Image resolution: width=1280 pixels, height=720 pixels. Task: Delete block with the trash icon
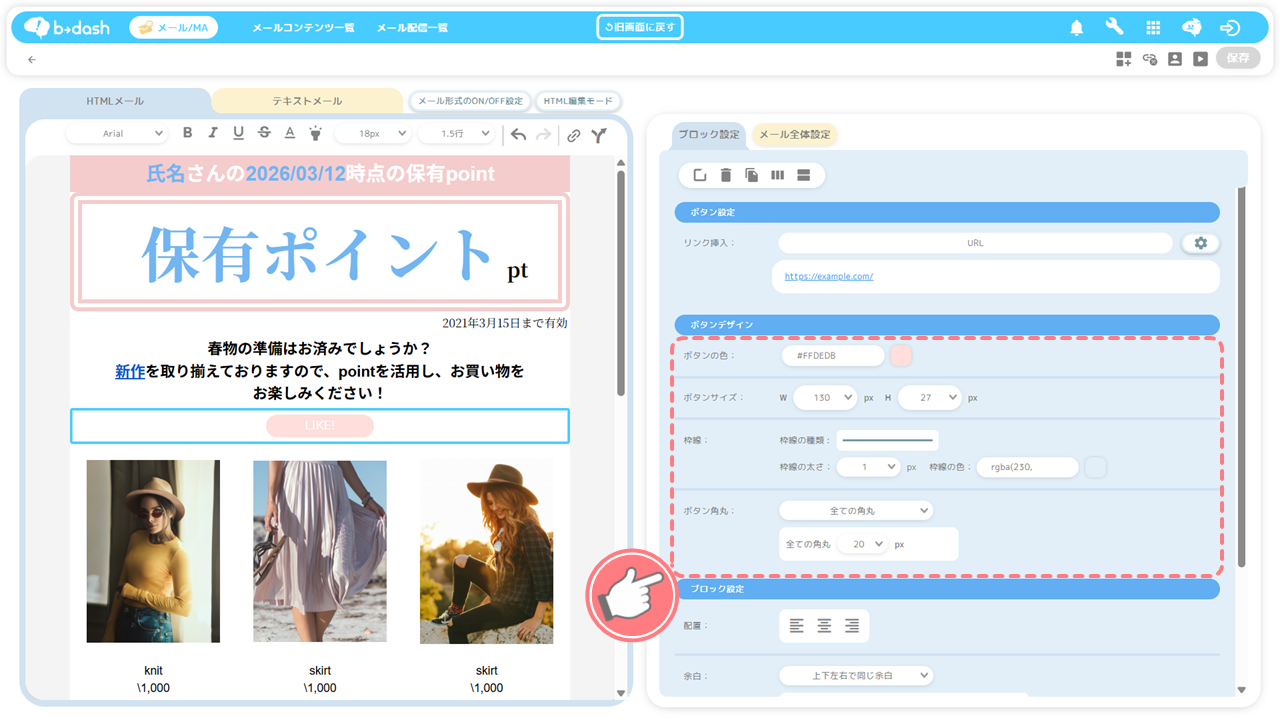tap(726, 176)
